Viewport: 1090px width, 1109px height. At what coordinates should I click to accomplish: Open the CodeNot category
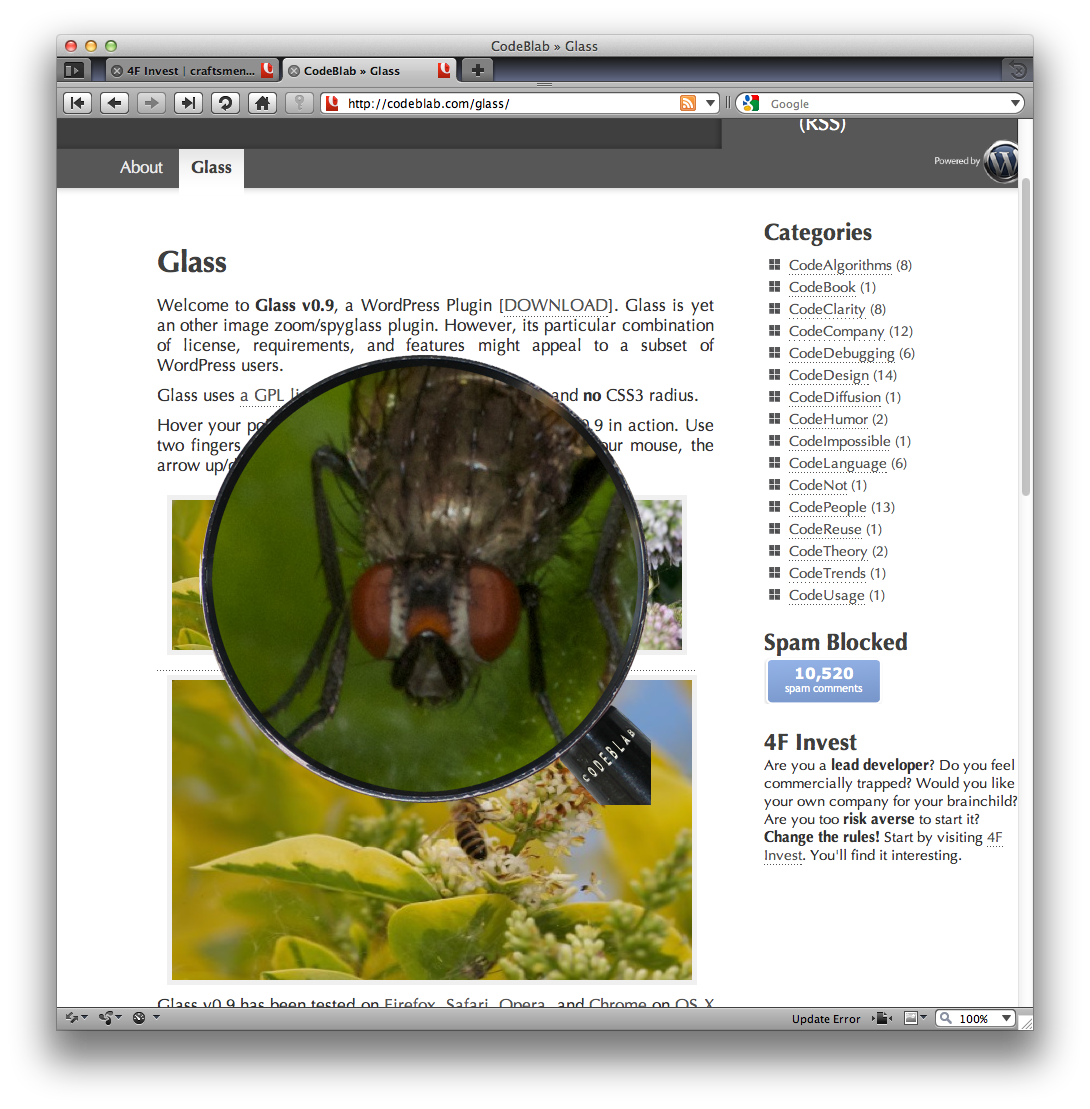pyautogui.click(x=818, y=484)
